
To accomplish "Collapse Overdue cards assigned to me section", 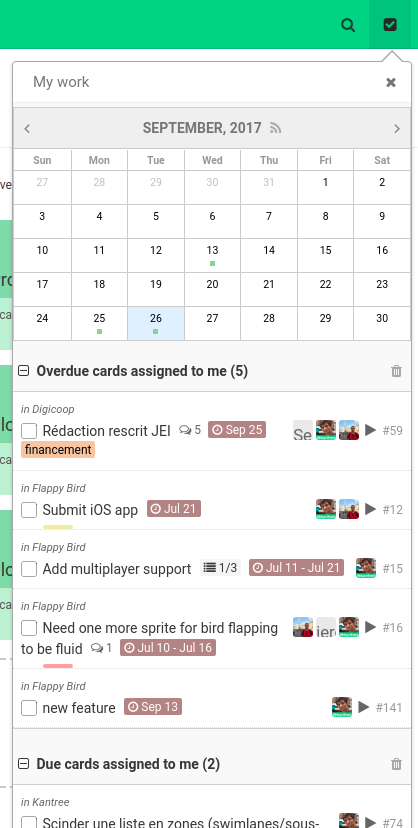I will (x=23, y=371).
